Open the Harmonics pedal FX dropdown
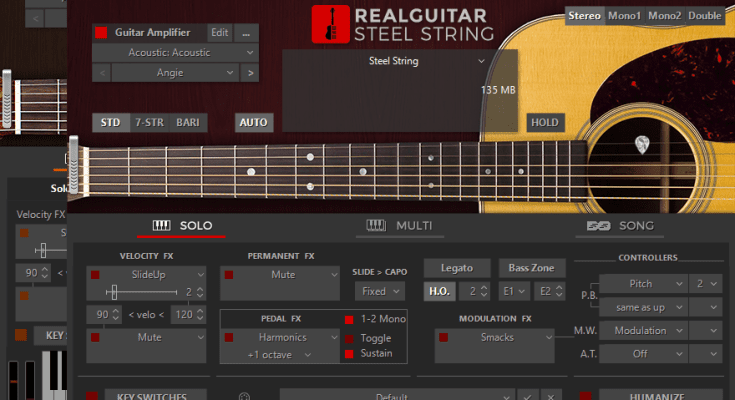The image size is (735, 400). pyautogui.click(x=280, y=338)
